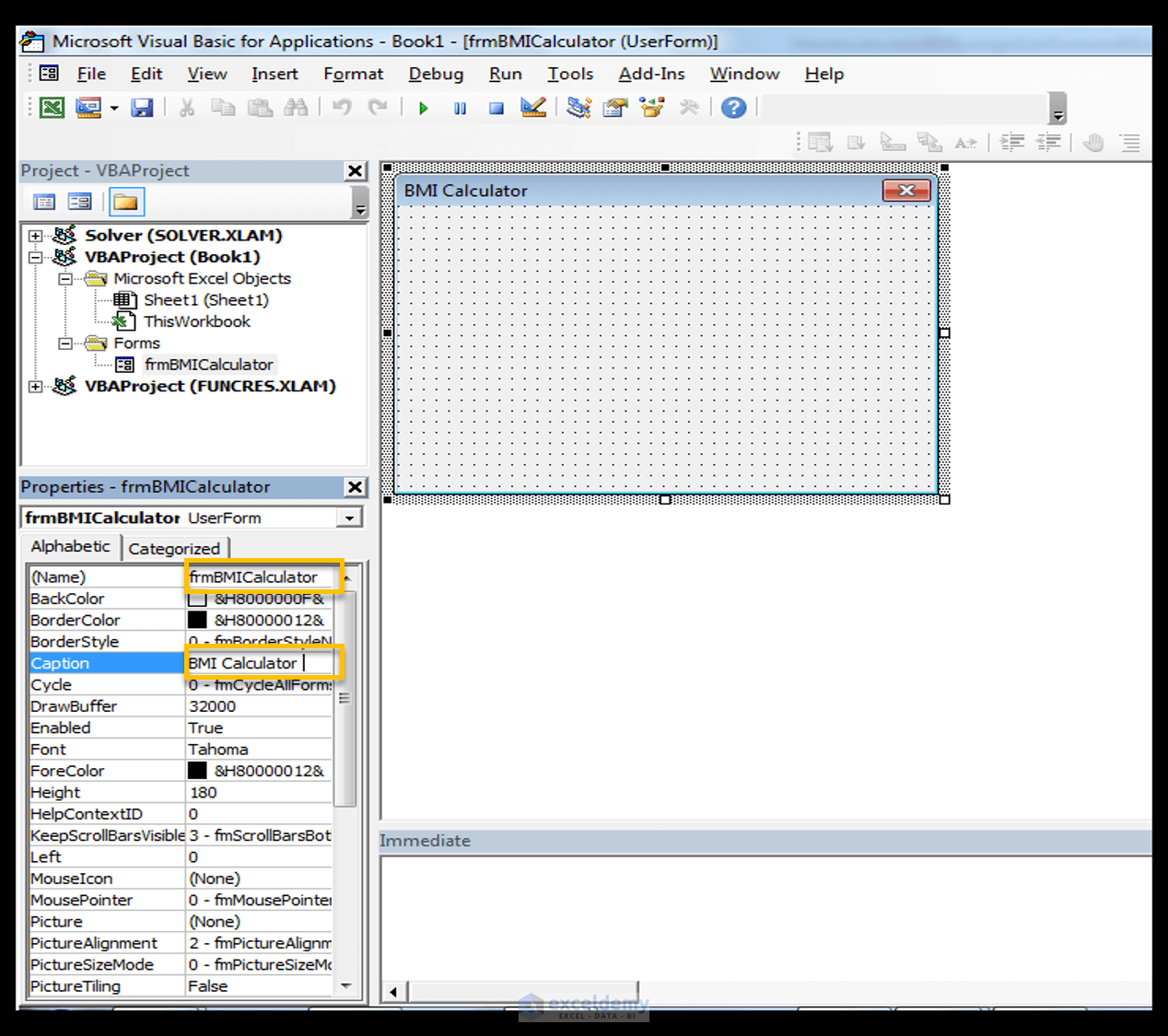Click the Insert UserForm toolbar icon
The image size is (1168, 1036).
(88, 108)
